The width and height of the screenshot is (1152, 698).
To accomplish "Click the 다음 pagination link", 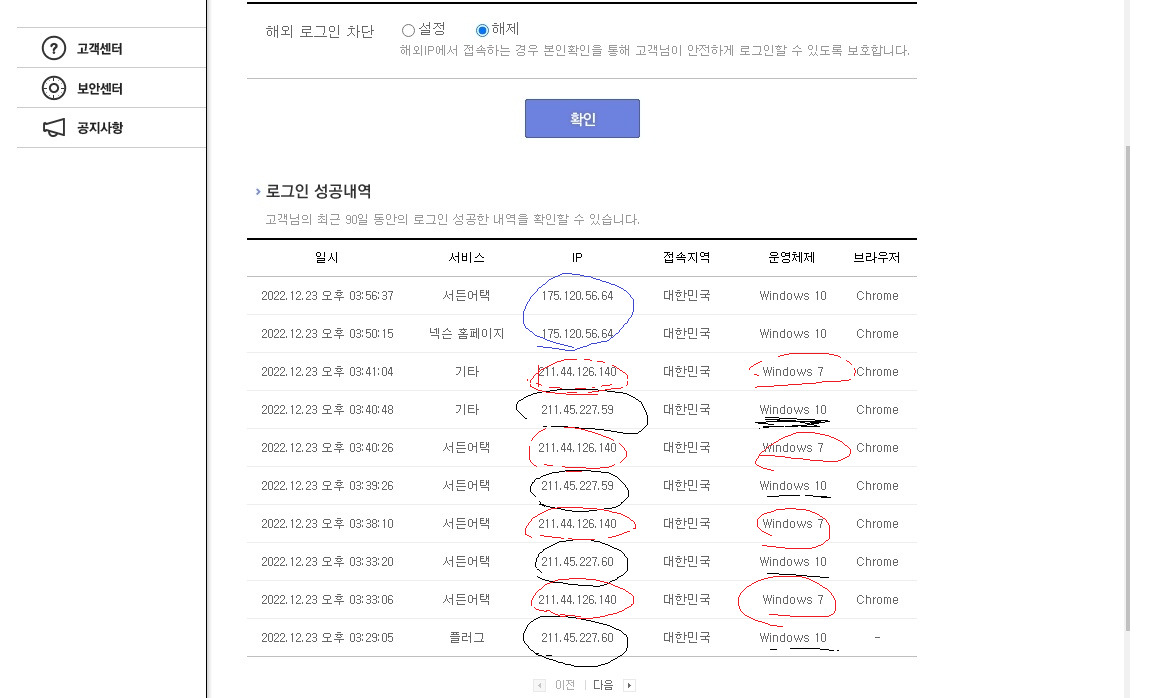I will coord(603,686).
